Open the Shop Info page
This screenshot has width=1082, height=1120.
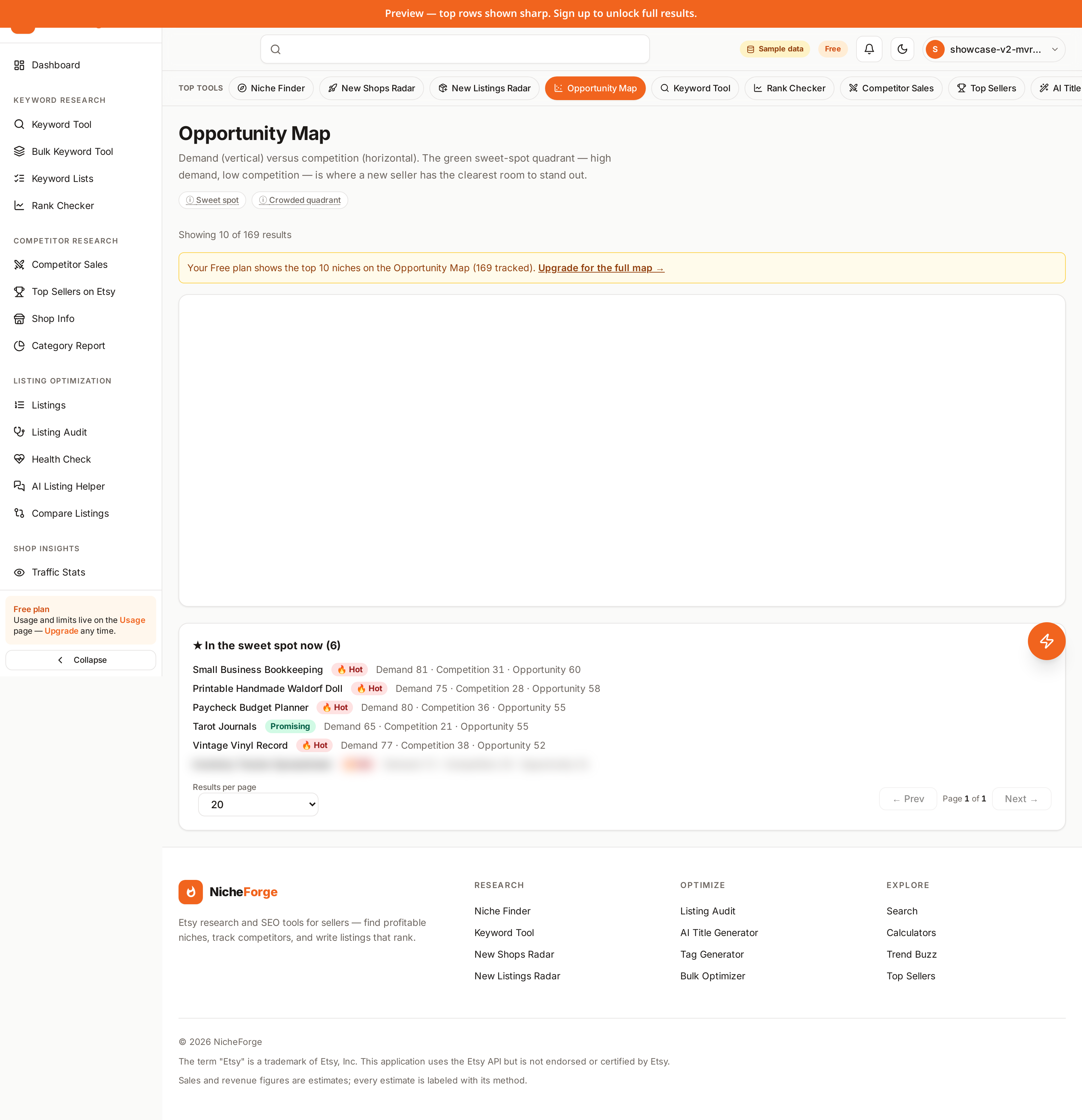80,319
